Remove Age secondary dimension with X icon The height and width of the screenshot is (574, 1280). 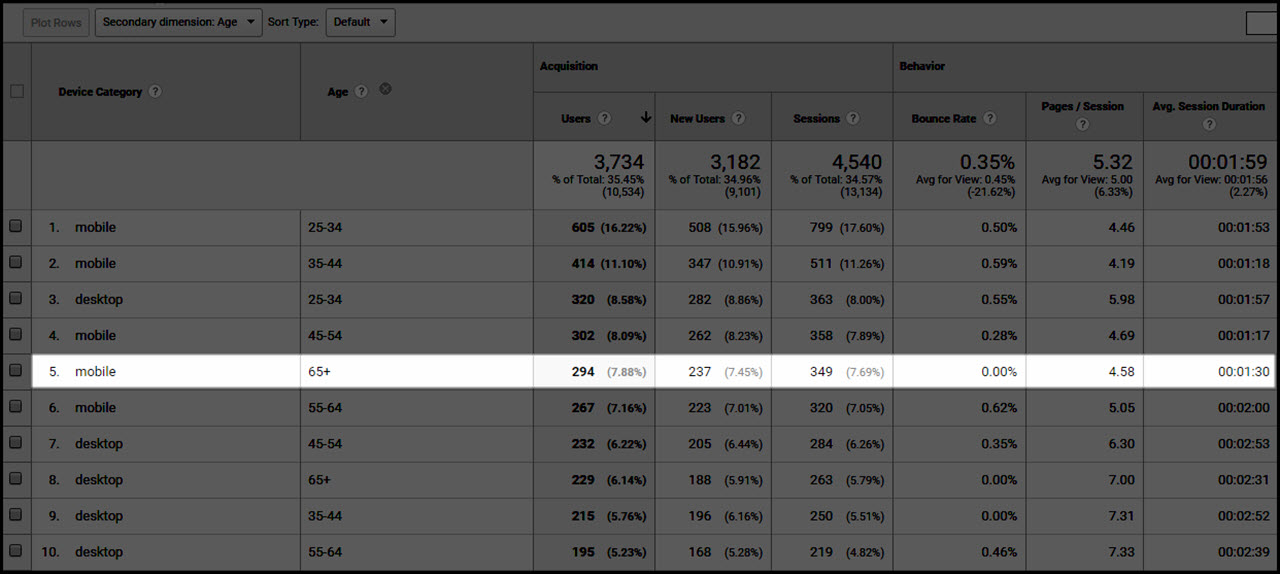[x=385, y=89]
